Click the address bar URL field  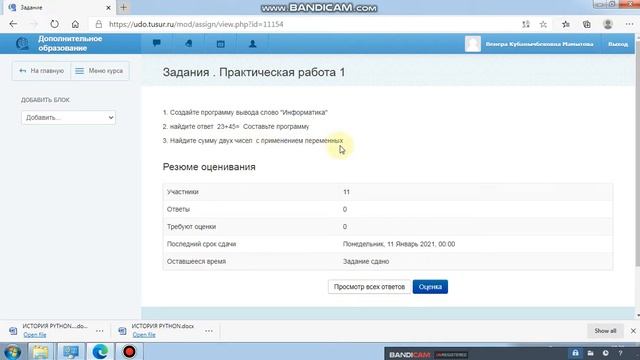point(196,24)
